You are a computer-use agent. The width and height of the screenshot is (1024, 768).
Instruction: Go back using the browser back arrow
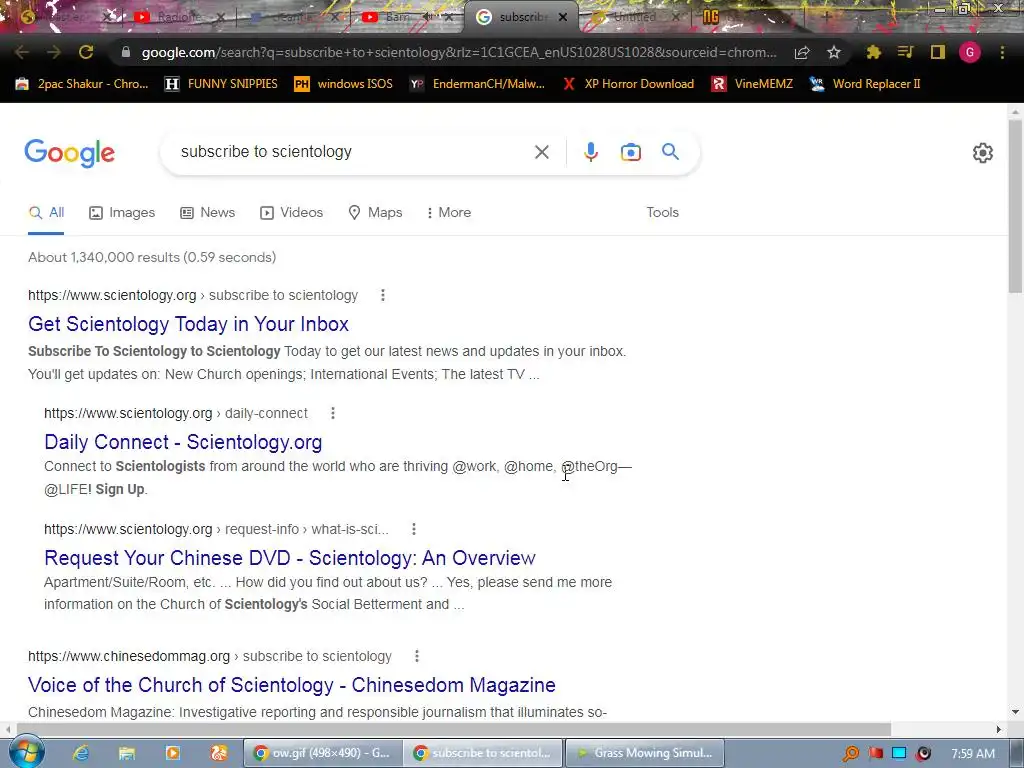point(22,52)
